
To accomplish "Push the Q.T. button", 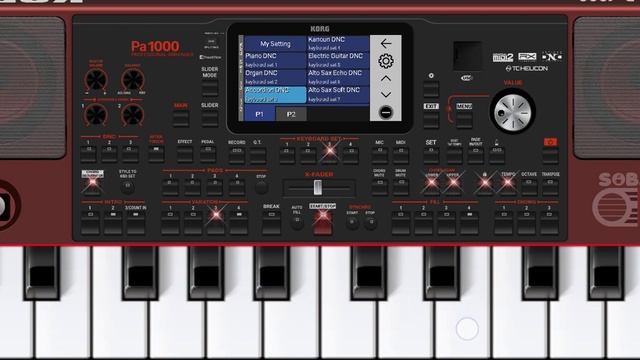I will click(x=258, y=155).
